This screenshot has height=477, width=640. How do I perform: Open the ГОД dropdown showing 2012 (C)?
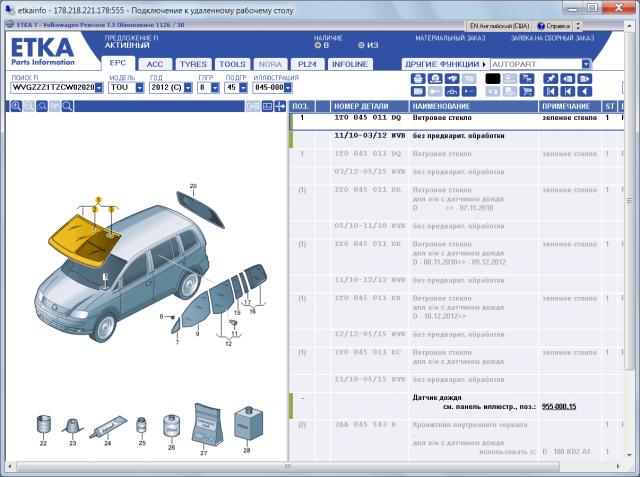pyautogui.click(x=188, y=87)
